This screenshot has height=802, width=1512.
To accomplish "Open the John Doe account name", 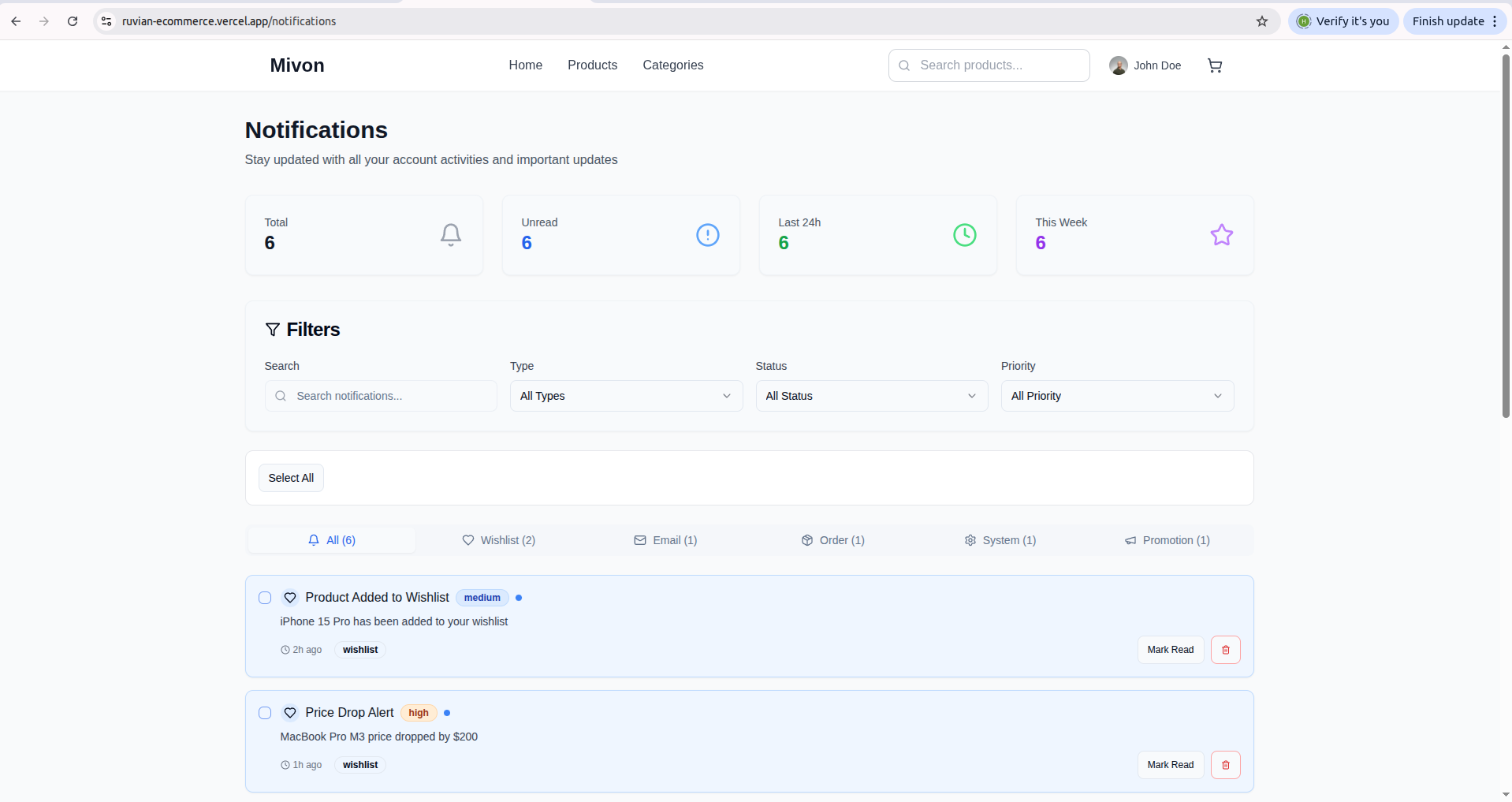I will pyautogui.click(x=1157, y=65).
